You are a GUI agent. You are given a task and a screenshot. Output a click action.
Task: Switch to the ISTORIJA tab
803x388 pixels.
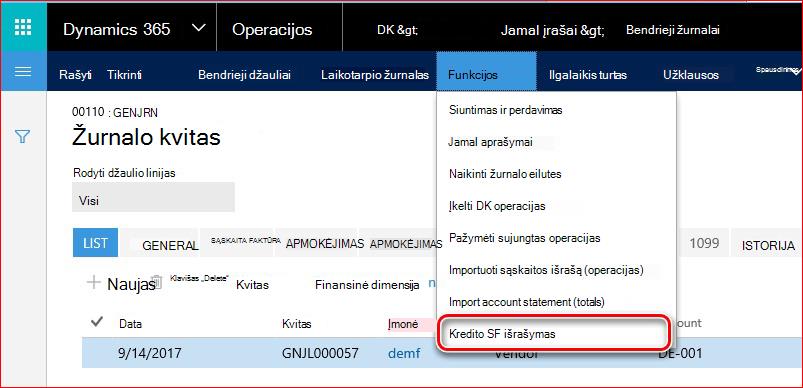[x=768, y=245]
